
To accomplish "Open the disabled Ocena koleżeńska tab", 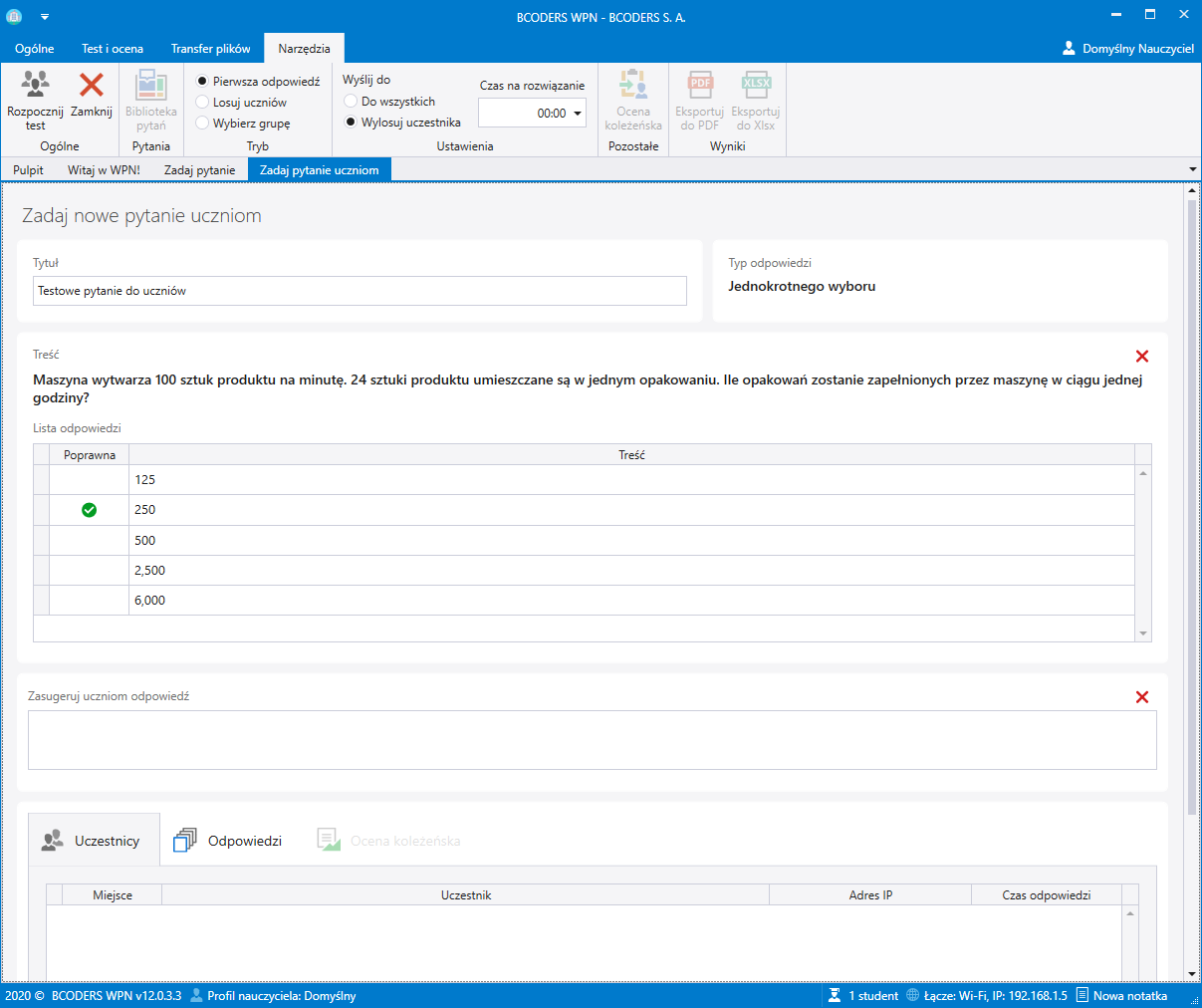I will tap(389, 841).
